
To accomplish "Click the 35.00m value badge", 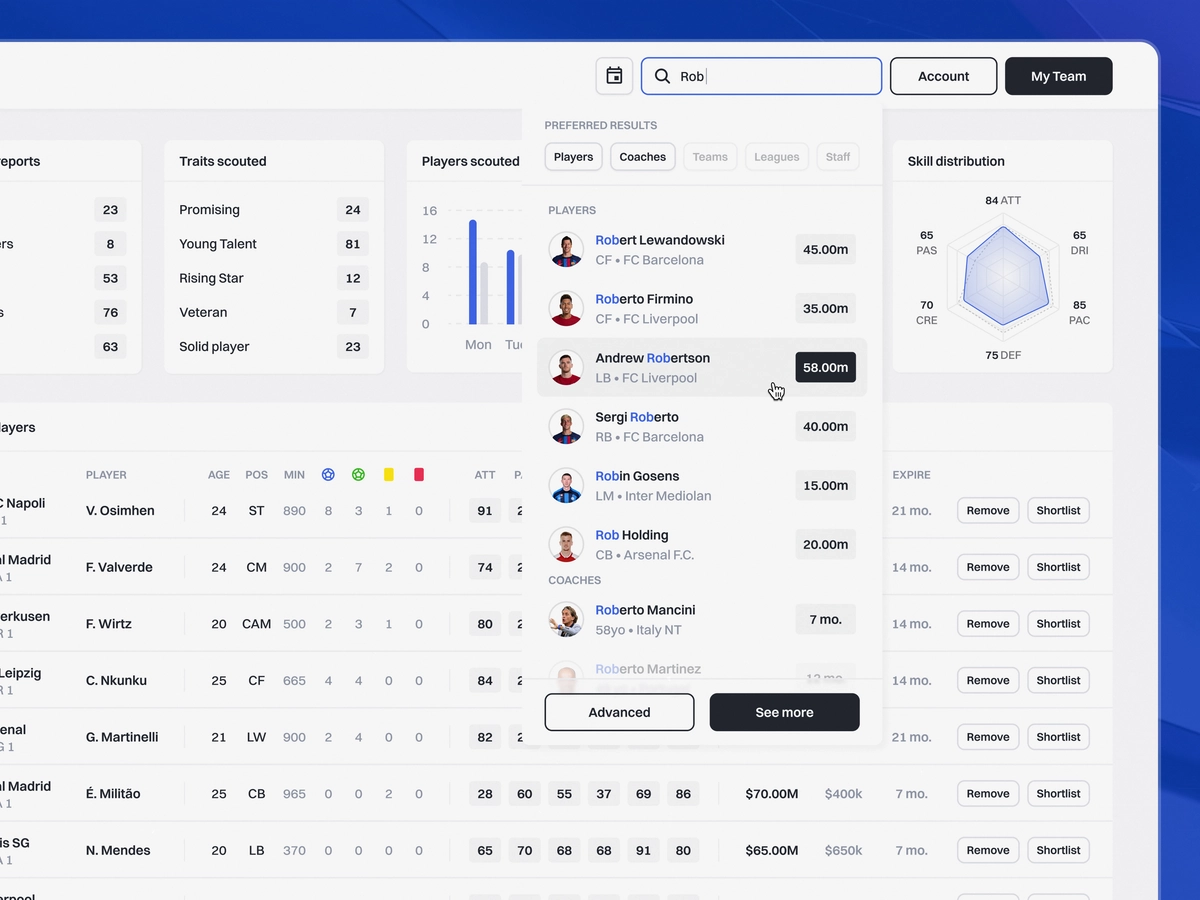I will (x=826, y=308).
